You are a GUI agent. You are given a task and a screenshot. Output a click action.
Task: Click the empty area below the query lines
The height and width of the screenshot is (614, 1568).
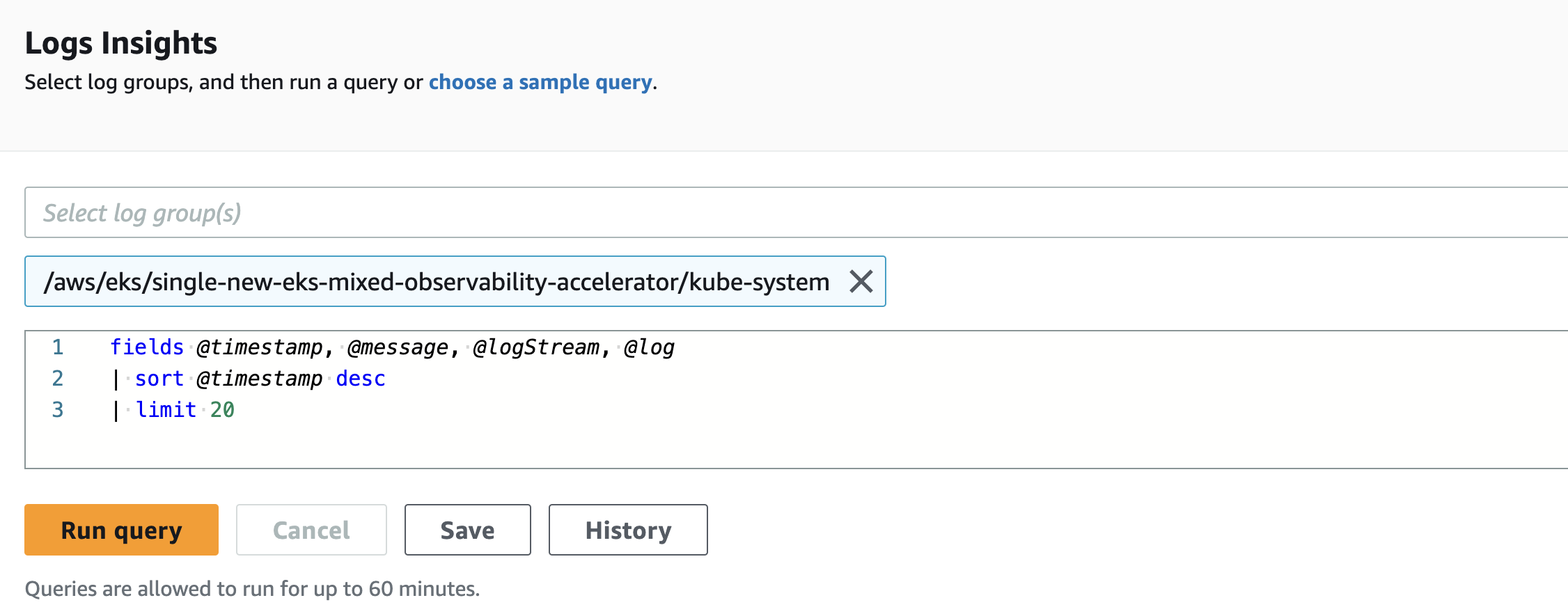click(x=796, y=446)
